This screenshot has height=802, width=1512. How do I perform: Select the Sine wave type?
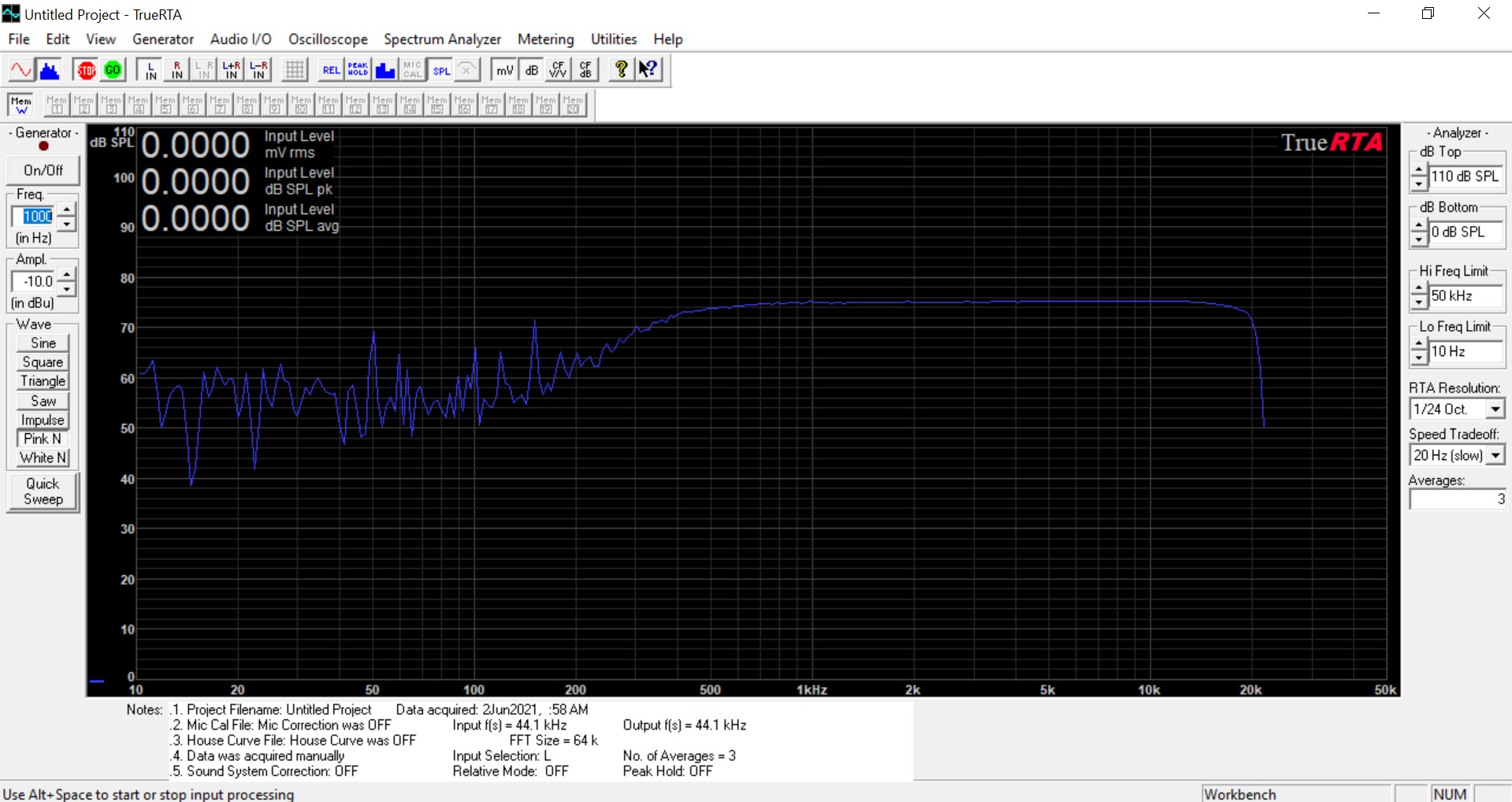coord(43,343)
